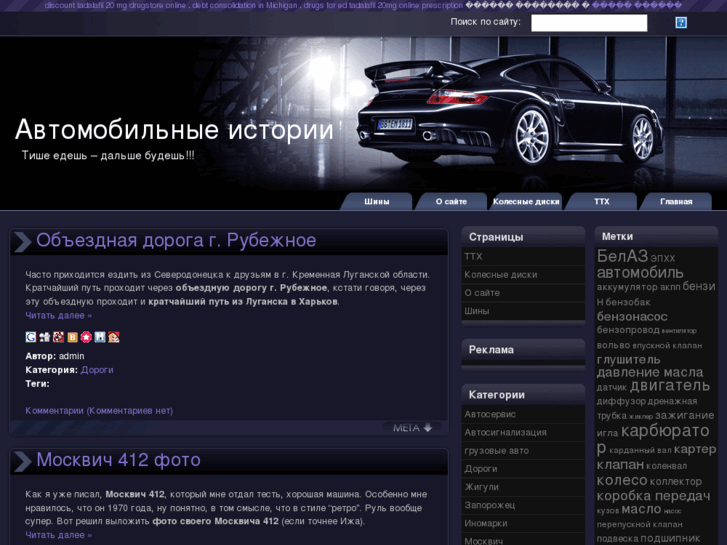Image resolution: width=727 pixels, height=545 pixels.
Task: Click the коробка передач tag
Action: coord(653,496)
